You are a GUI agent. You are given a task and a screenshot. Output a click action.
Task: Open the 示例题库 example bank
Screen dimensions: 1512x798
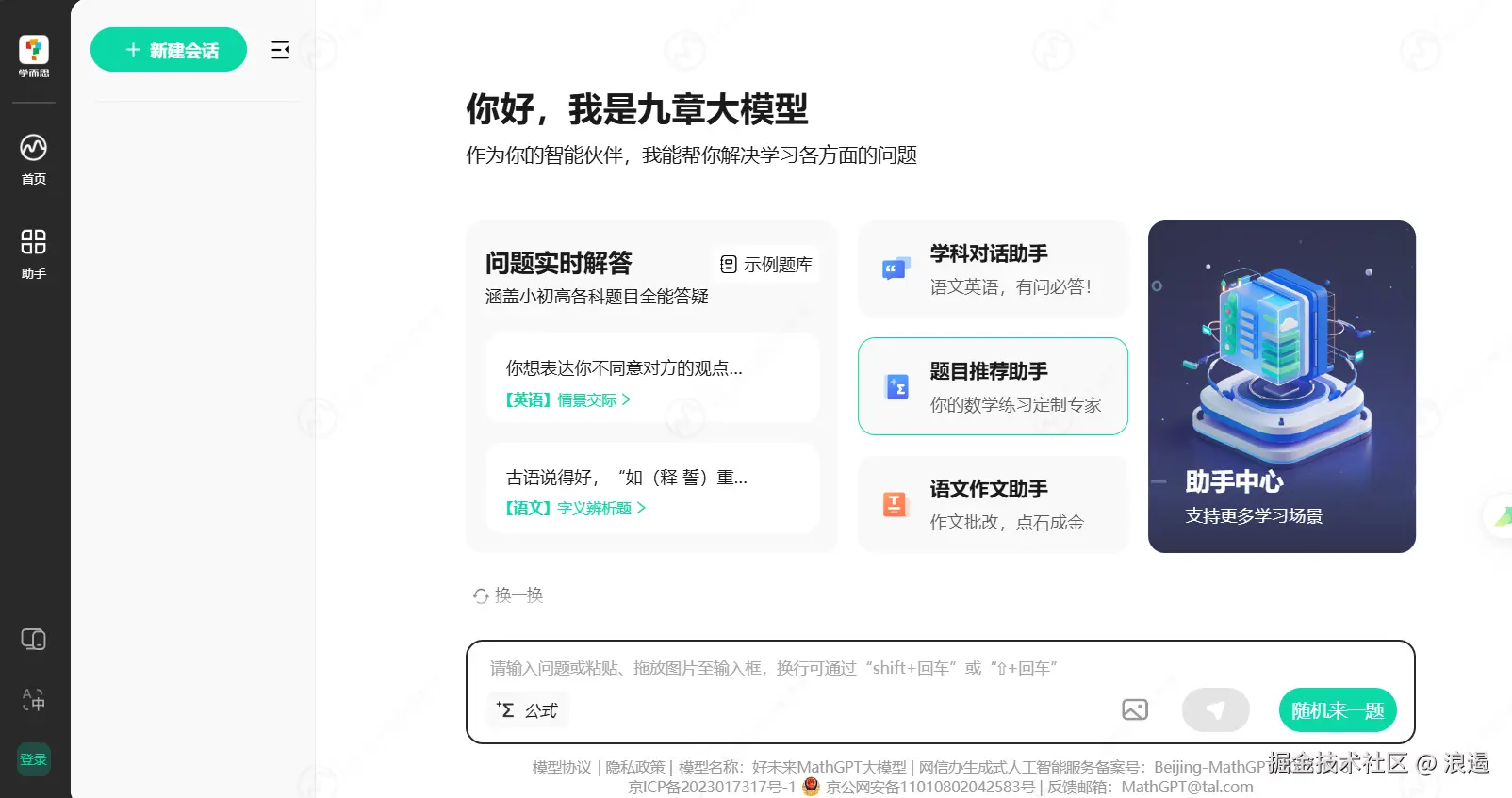[x=765, y=265]
